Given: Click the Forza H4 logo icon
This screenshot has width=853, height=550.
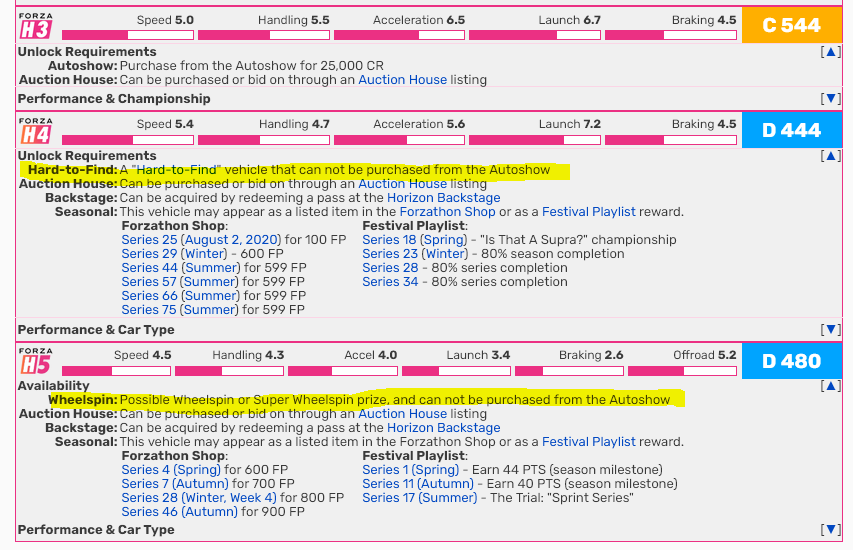Looking at the screenshot, I should pyautogui.click(x=35, y=130).
